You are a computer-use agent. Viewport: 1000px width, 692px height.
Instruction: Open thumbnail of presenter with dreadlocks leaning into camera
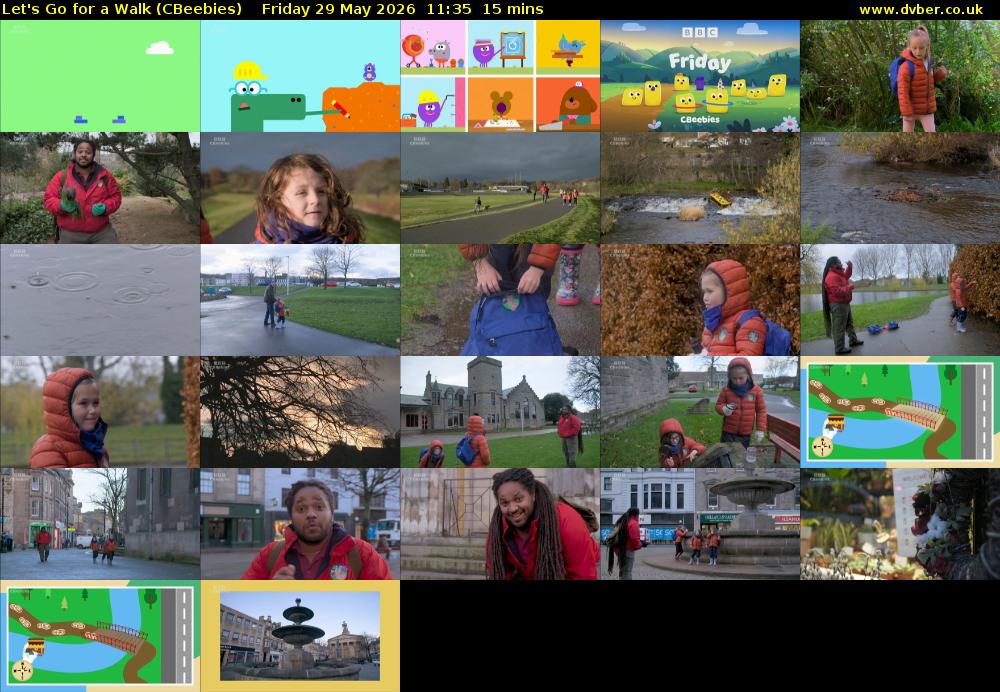pyautogui.click(x=500, y=524)
